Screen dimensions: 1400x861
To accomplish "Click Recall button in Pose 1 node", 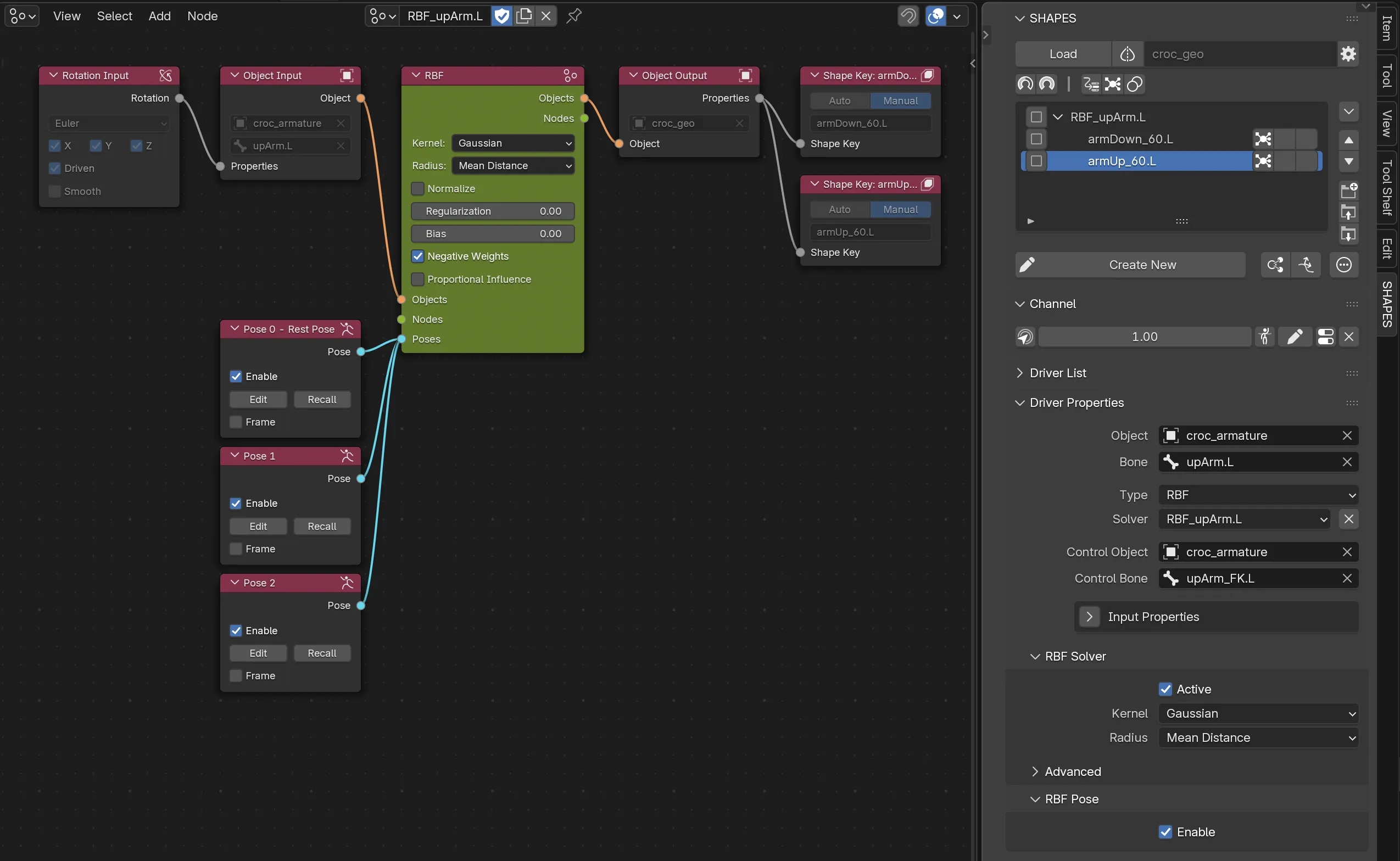I will [x=322, y=527].
